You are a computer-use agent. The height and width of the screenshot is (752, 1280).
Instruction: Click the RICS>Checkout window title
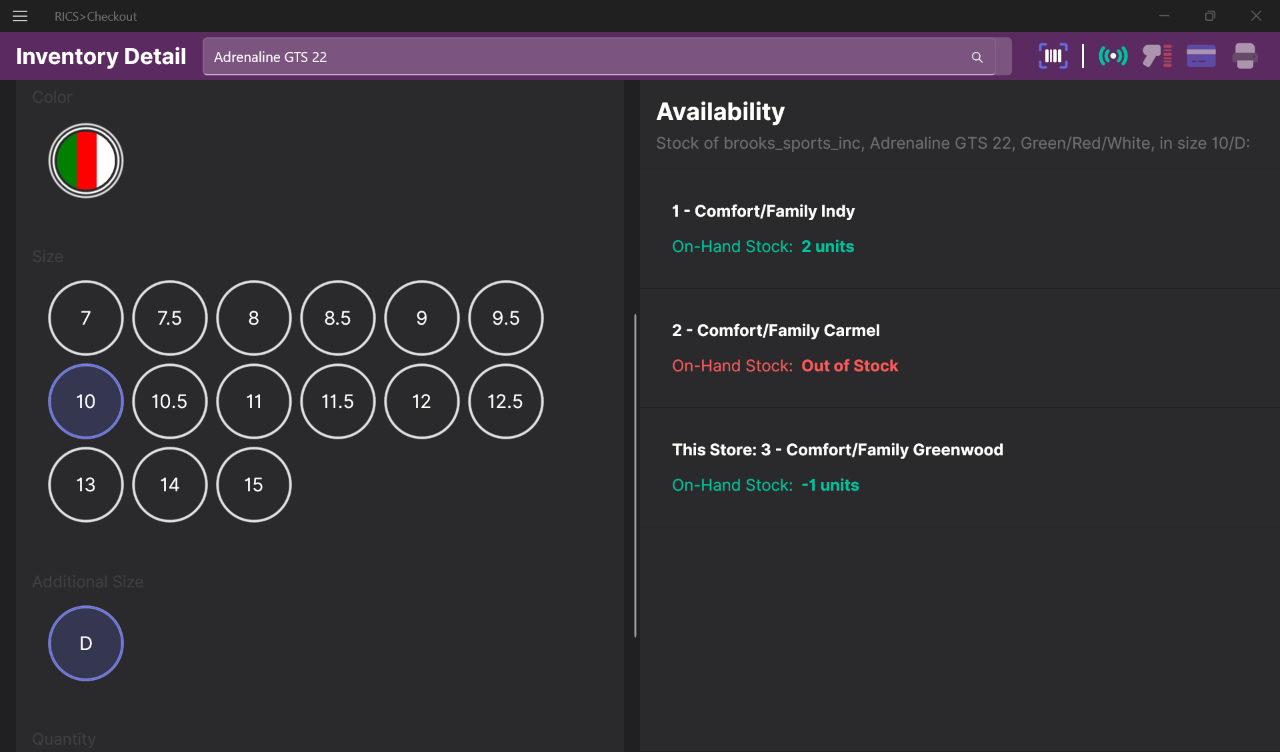coord(96,16)
